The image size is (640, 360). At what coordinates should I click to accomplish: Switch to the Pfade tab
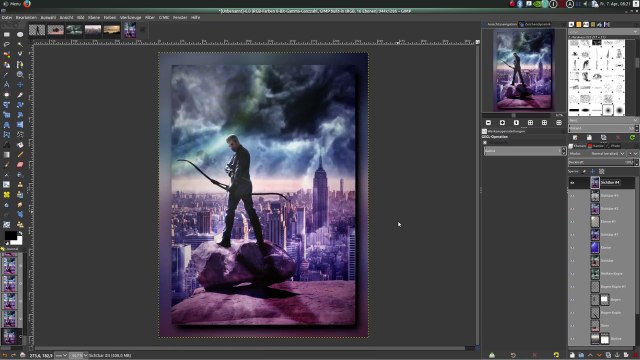point(613,146)
